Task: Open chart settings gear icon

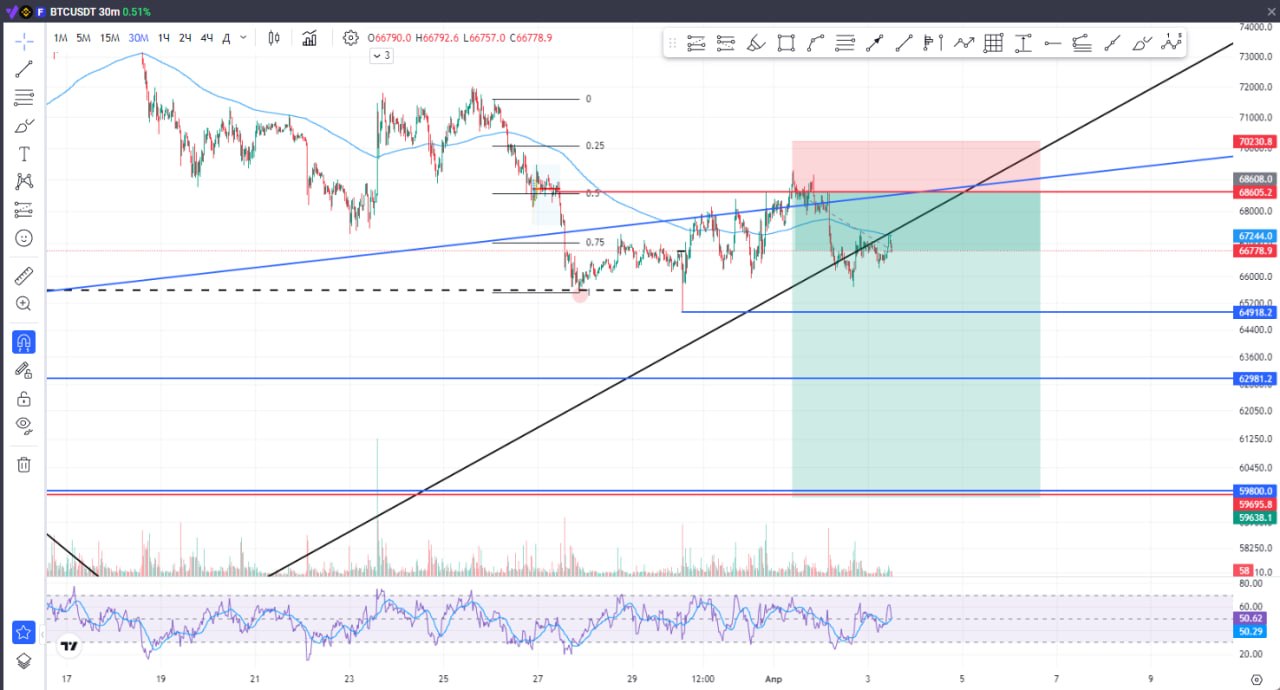Action: point(350,38)
